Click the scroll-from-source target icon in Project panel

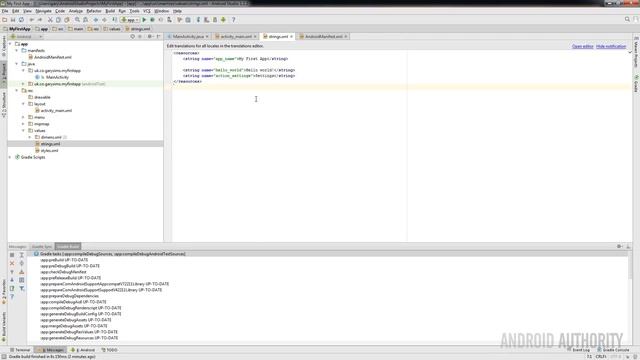tap(132, 37)
